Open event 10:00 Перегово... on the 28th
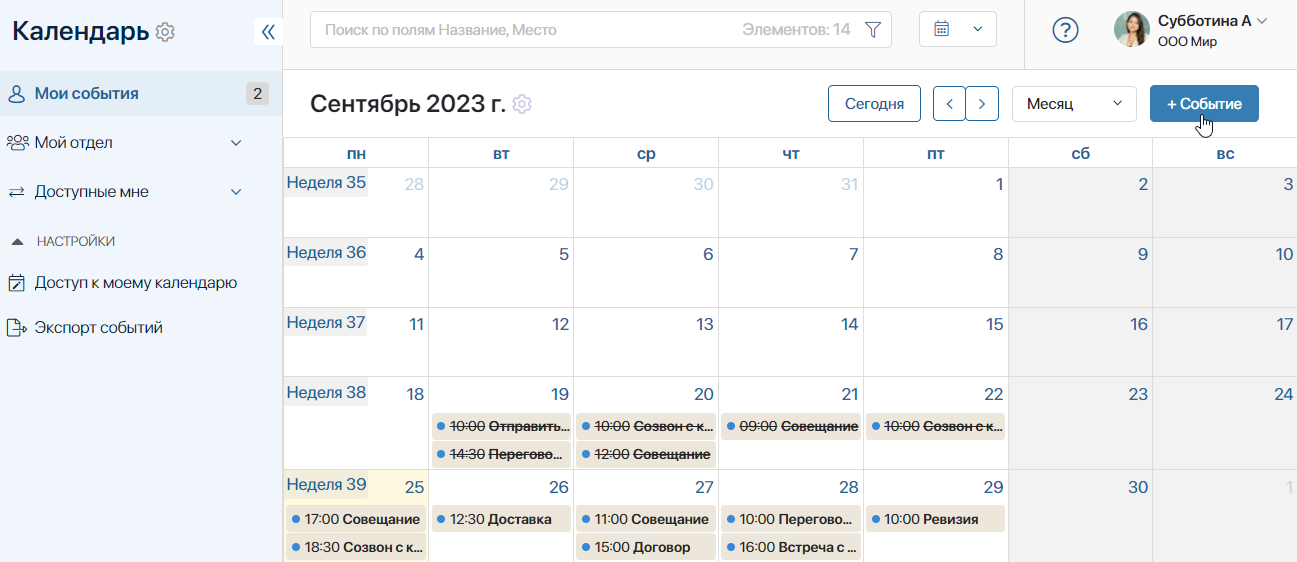This screenshot has width=1297, height=562. tap(791, 519)
